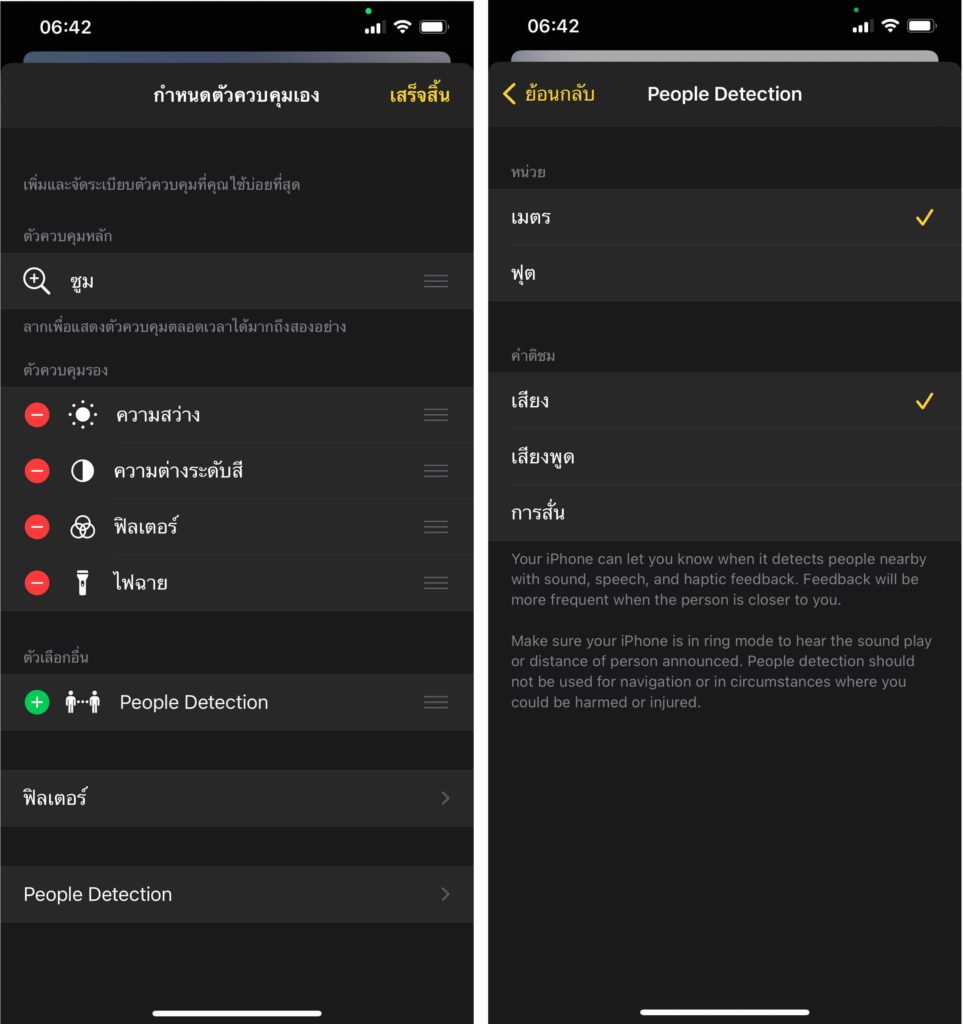Select the เสียง (sound) feedback row
The height and width of the screenshot is (1024, 963).
pyautogui.click(x=725, y=401)
